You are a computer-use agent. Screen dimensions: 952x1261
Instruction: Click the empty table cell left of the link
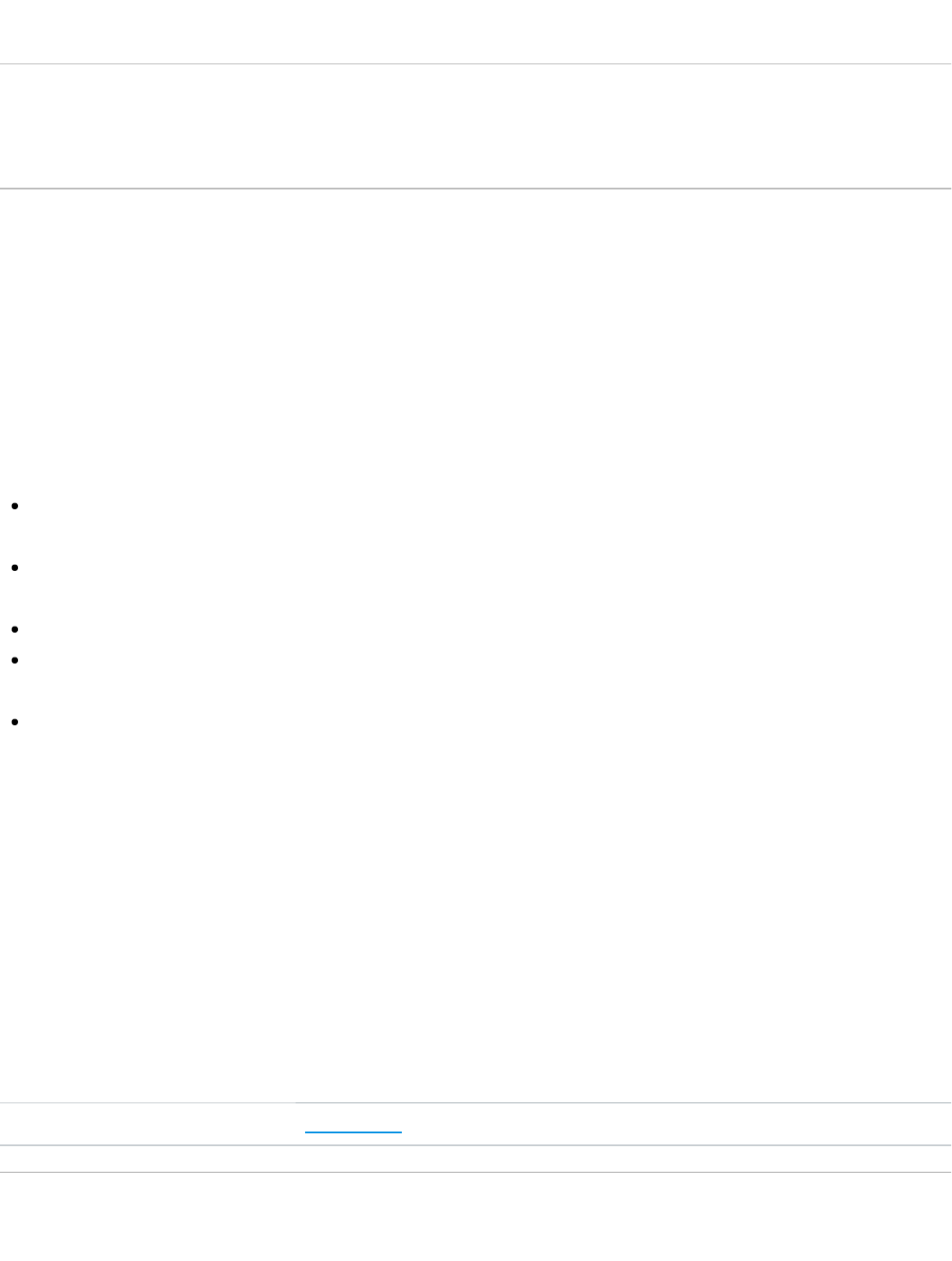[x=147, y=1124]
